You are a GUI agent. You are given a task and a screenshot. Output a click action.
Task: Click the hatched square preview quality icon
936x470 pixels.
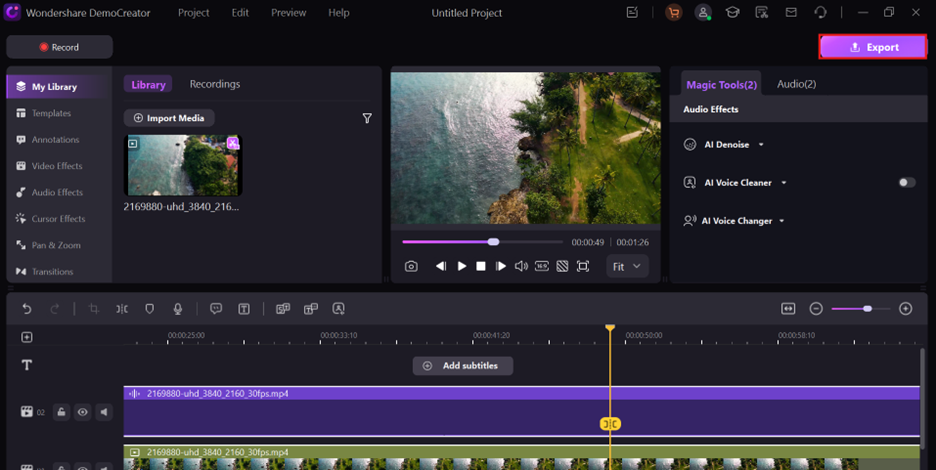click(x=562, y=266)
